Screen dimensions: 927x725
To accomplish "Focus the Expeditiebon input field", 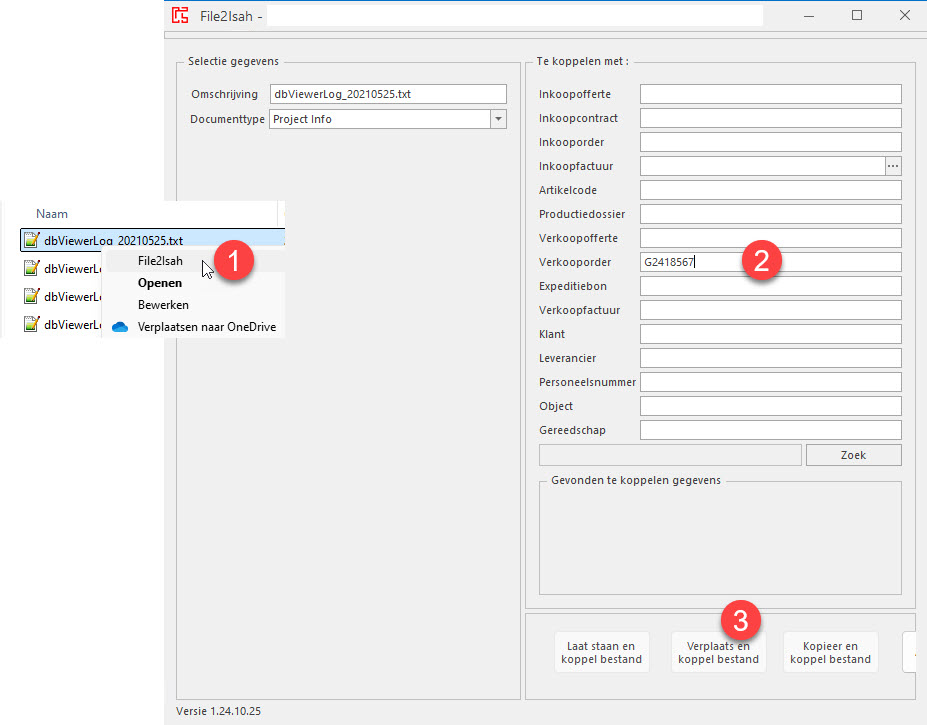I will tap(770, 286).
